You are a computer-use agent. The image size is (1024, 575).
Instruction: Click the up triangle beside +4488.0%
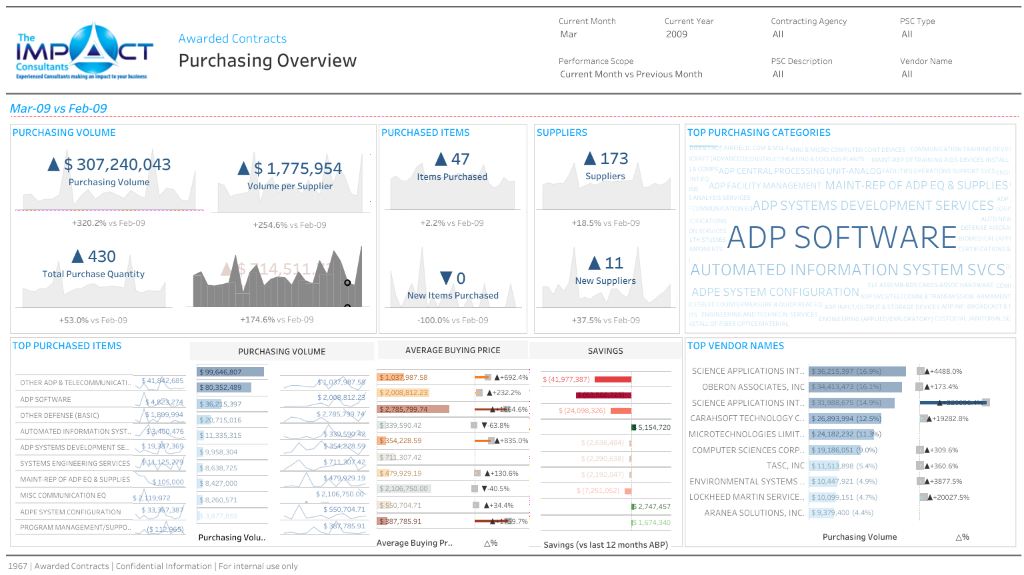927,371
